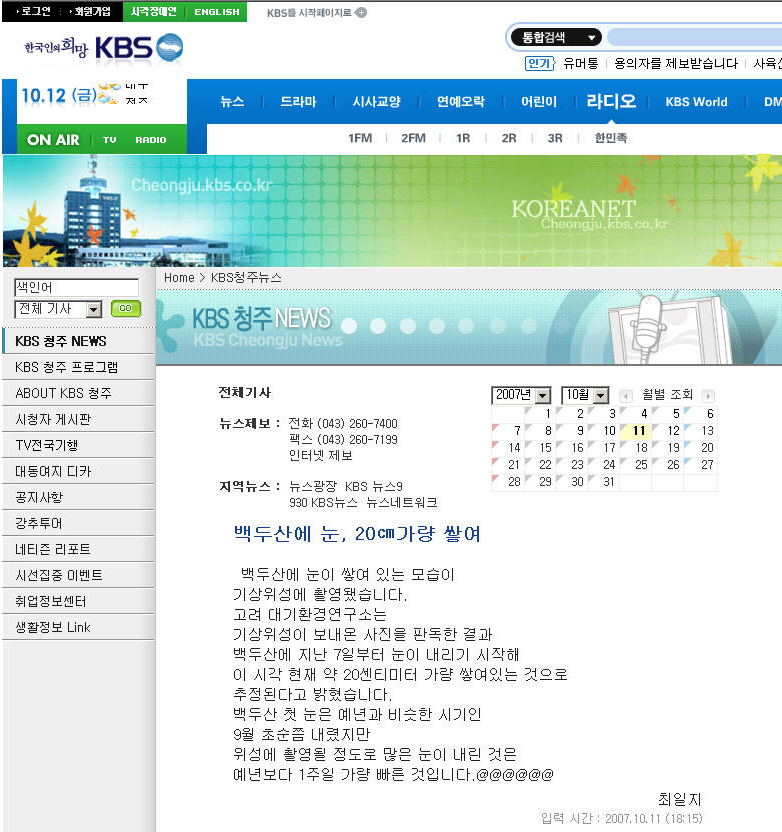Open the 라디오 main menu
This screenshot has height=832, width=782.
(611, 101)
